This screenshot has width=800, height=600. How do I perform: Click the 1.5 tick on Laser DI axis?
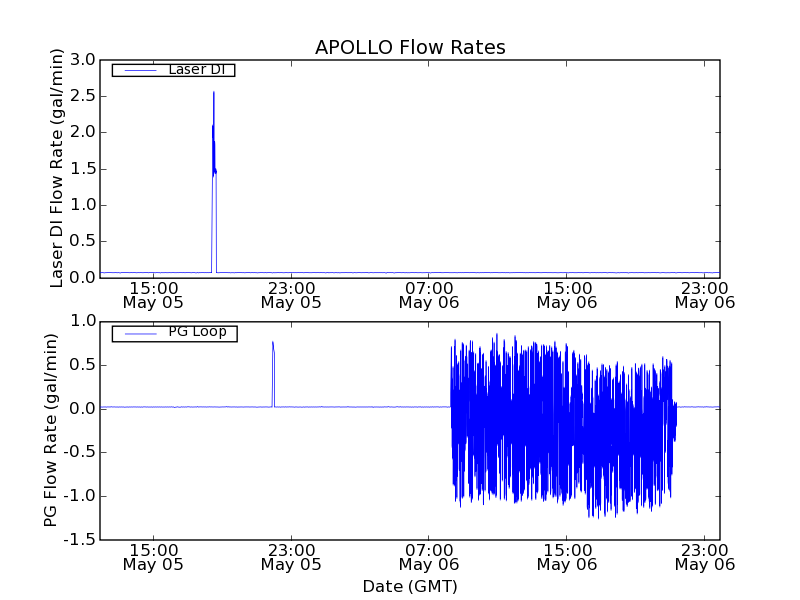pyautogui.click(x=83, y=169)
